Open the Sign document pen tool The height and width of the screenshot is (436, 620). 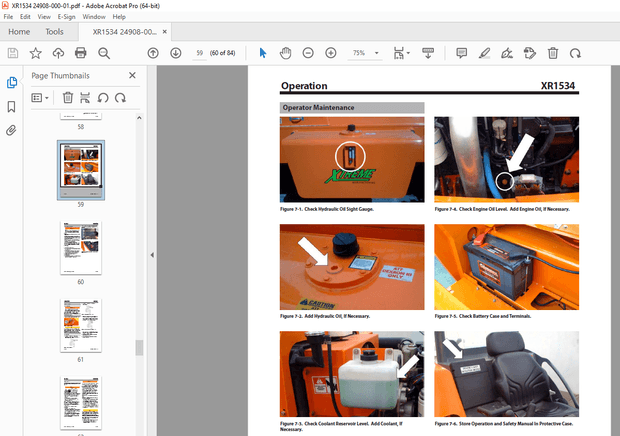pos(507,53)
